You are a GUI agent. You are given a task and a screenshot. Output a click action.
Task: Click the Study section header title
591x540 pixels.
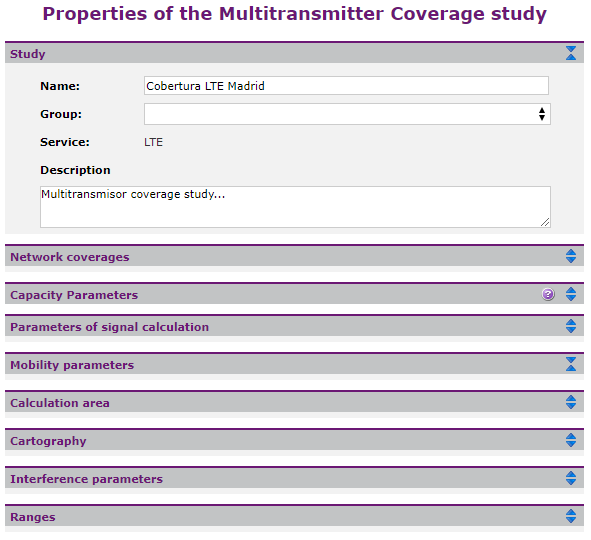pos(28,54)
